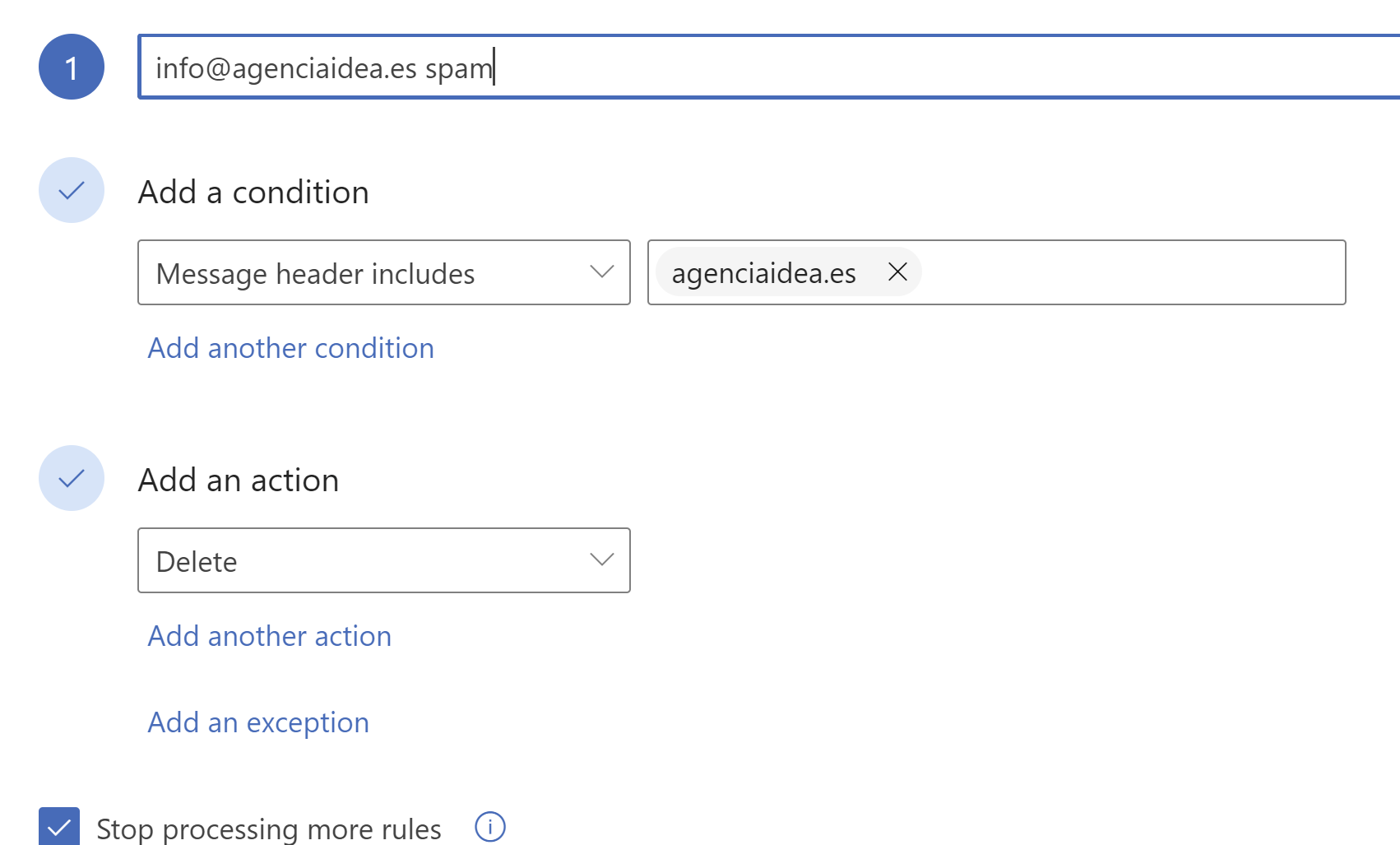Viewport: 1400px width, 845px height.
Task: Click Add another action link
Action: click(270, 636)
